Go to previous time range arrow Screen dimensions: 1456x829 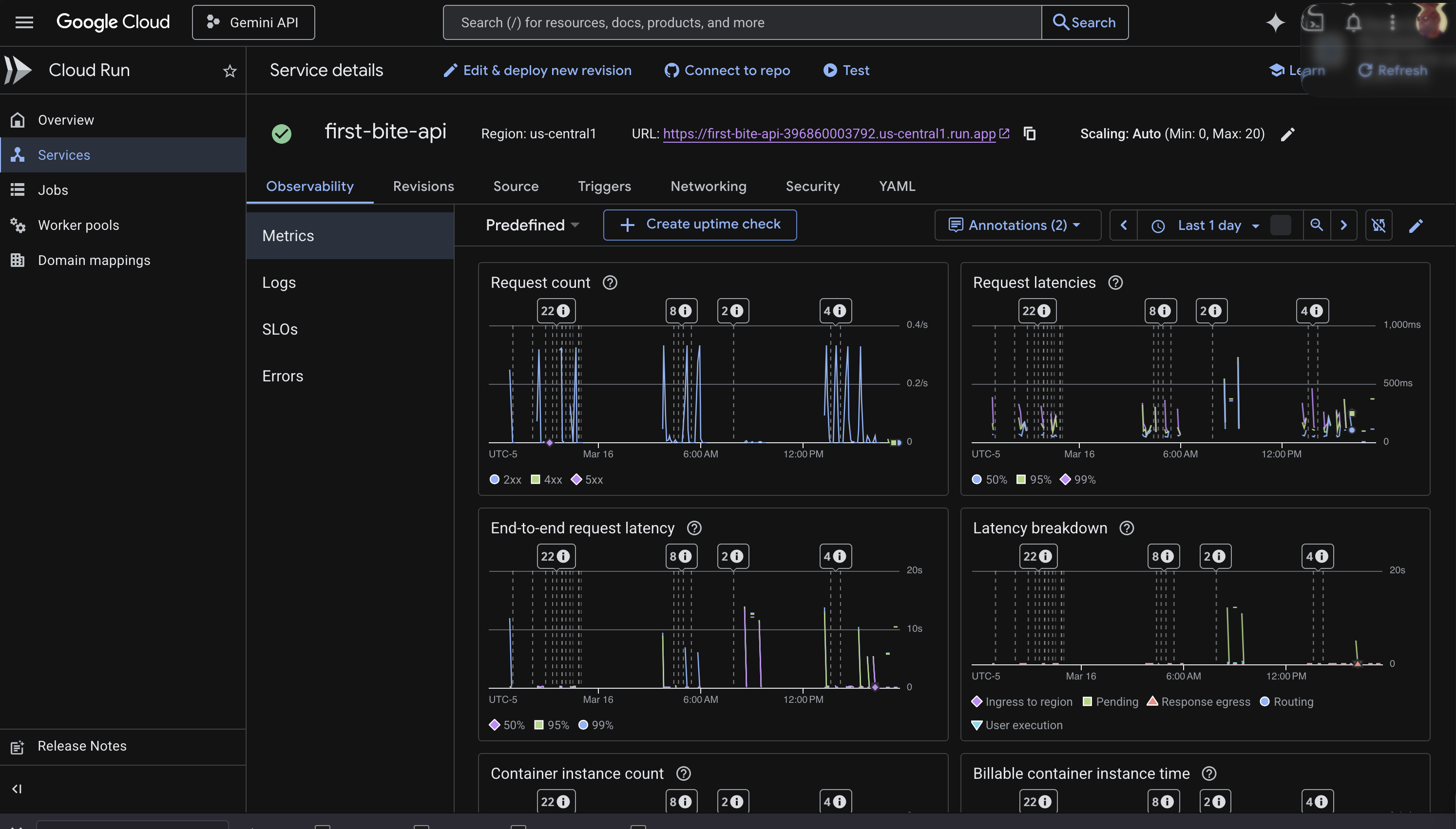(x=1124, y=225)
